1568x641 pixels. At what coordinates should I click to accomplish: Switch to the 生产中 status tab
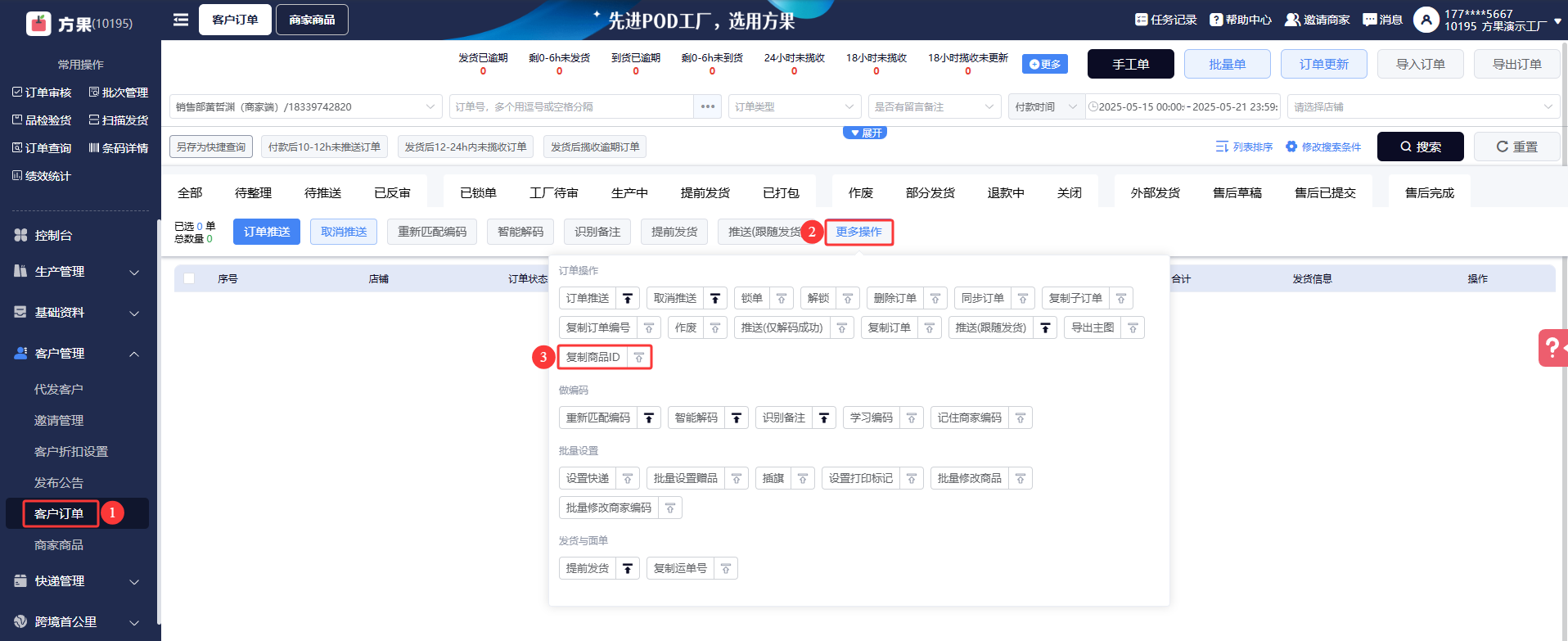coord(629,192)
